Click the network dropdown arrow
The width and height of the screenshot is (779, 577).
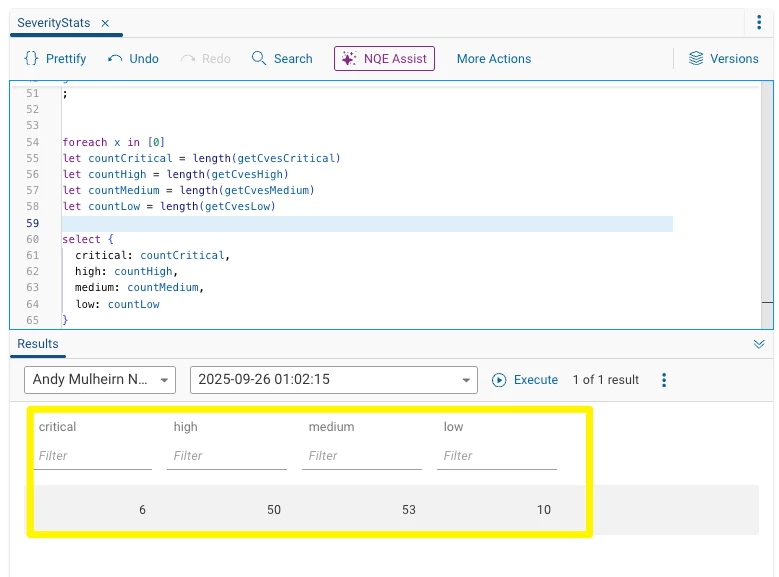click(x=164, y=380)
